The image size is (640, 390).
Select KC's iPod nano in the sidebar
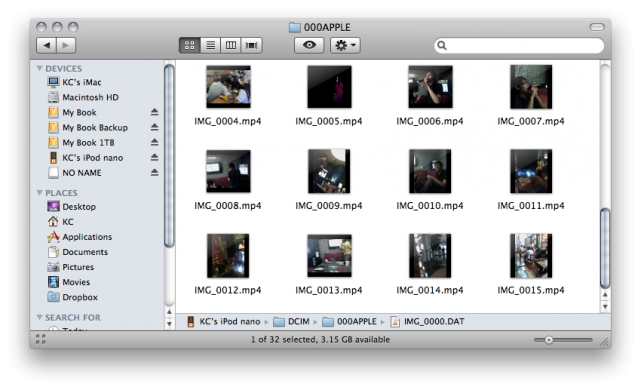92,157
